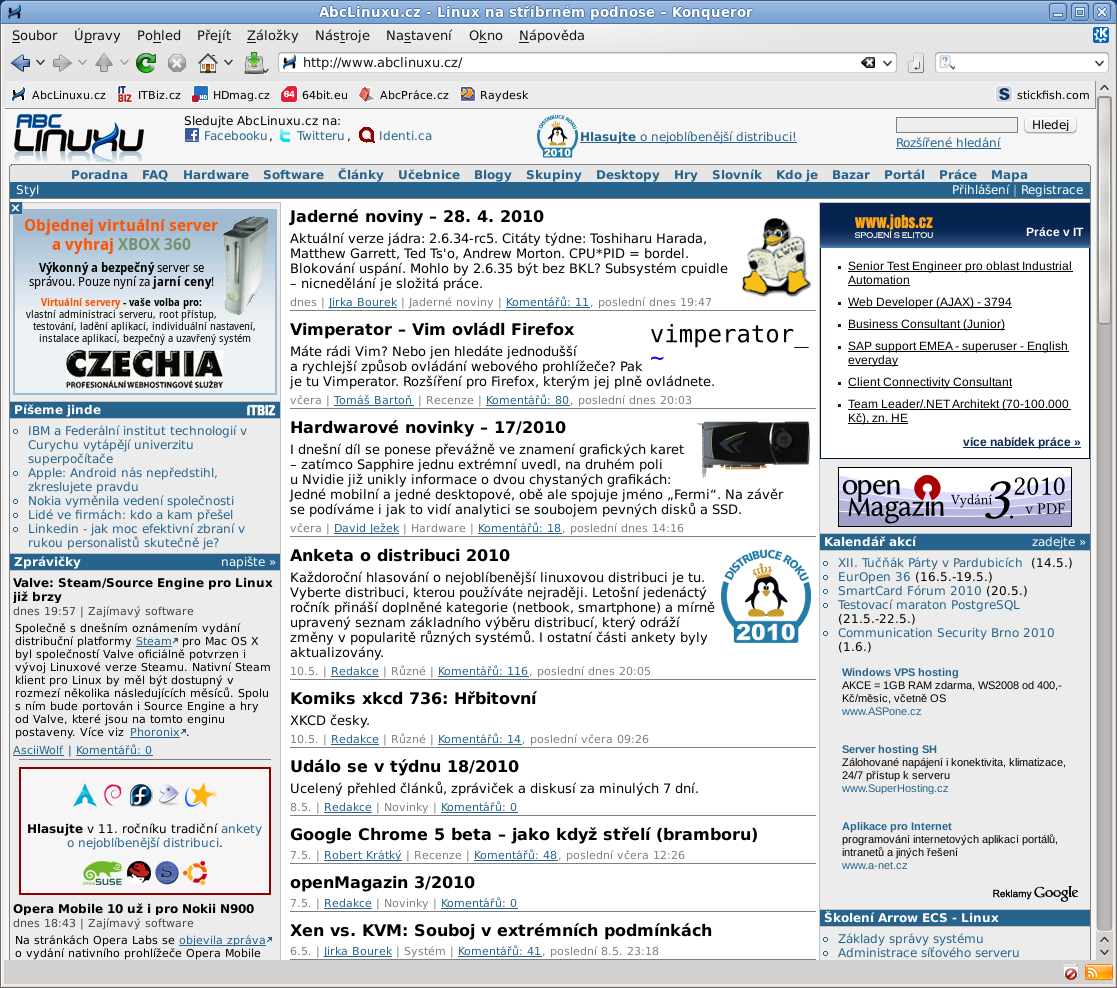Screen dimensions: 1117x988
Task: Open the URL history dropdown arrow
Action: pyautogui.click(x=888, y=63)
